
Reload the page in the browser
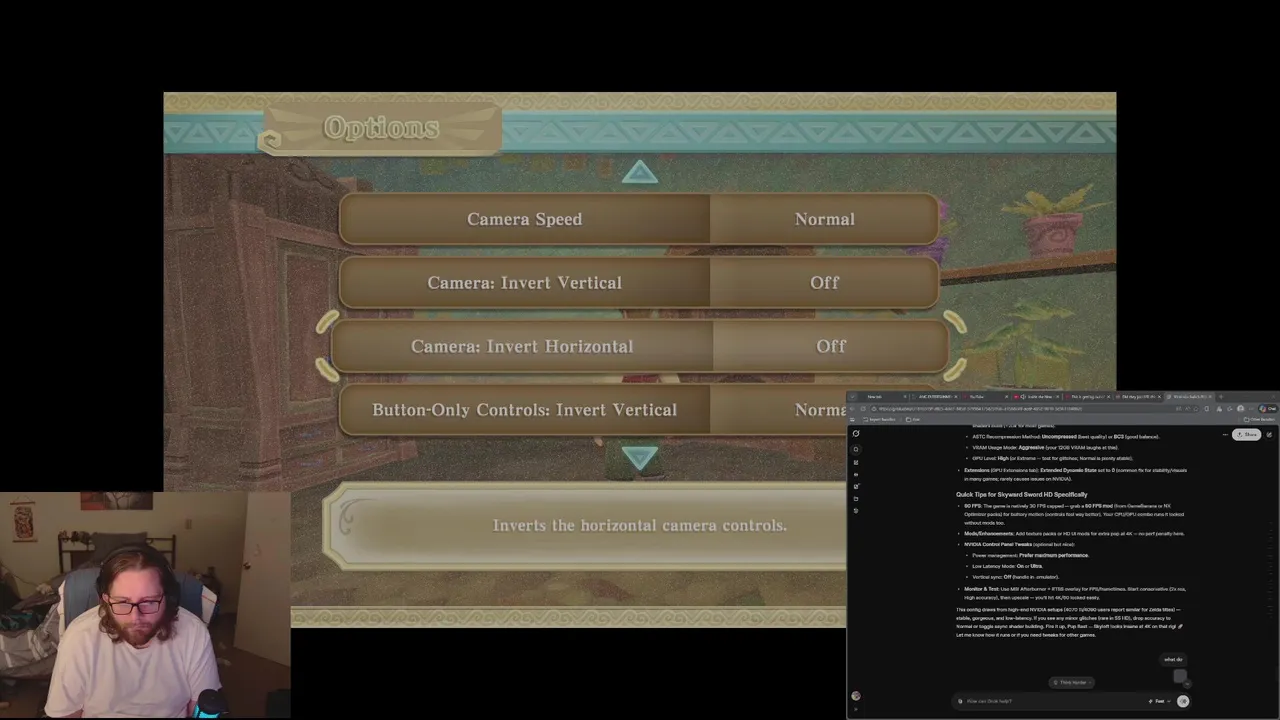[863, 409]
